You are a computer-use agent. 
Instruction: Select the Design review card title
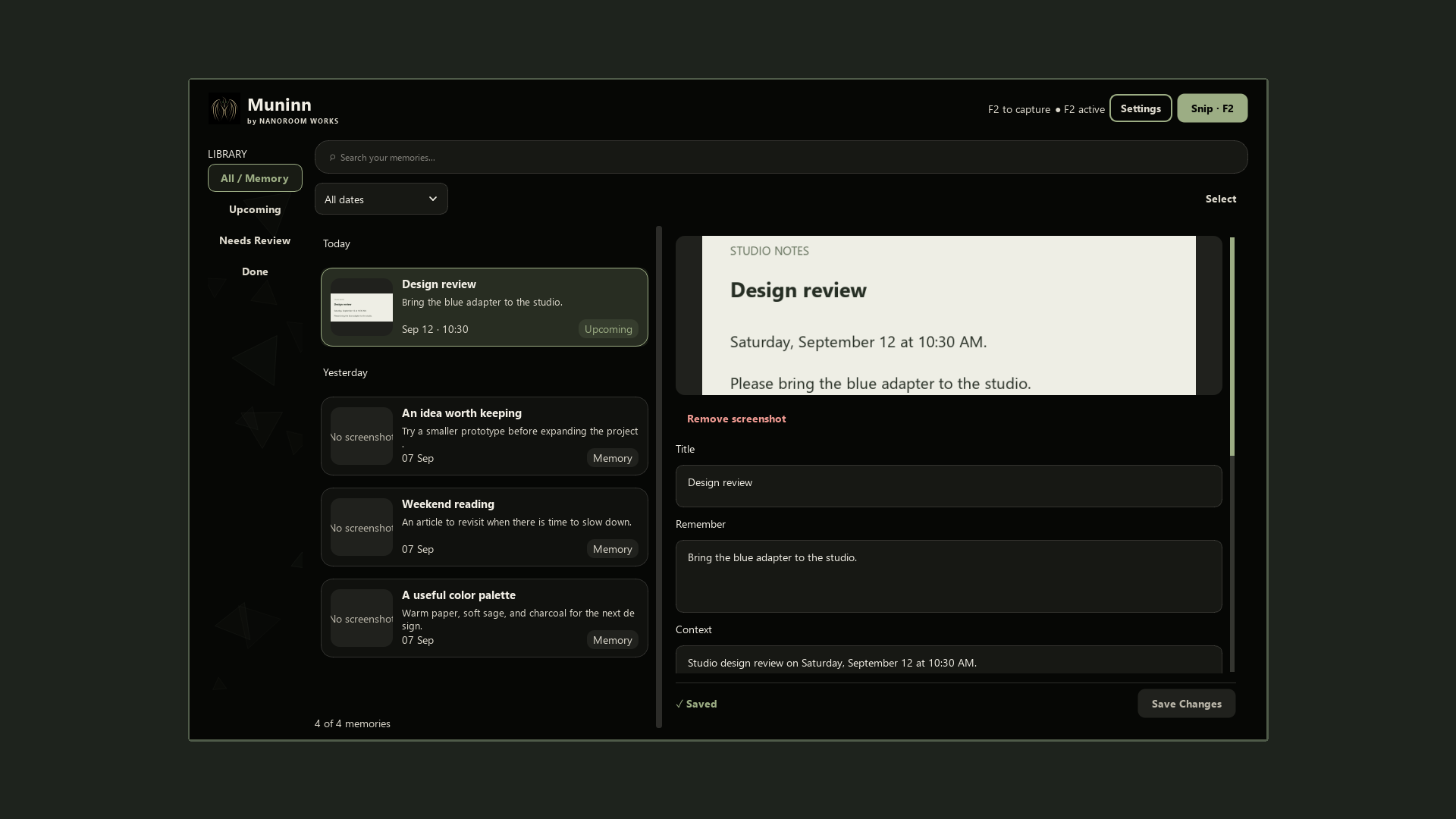[x=438, y=284]
